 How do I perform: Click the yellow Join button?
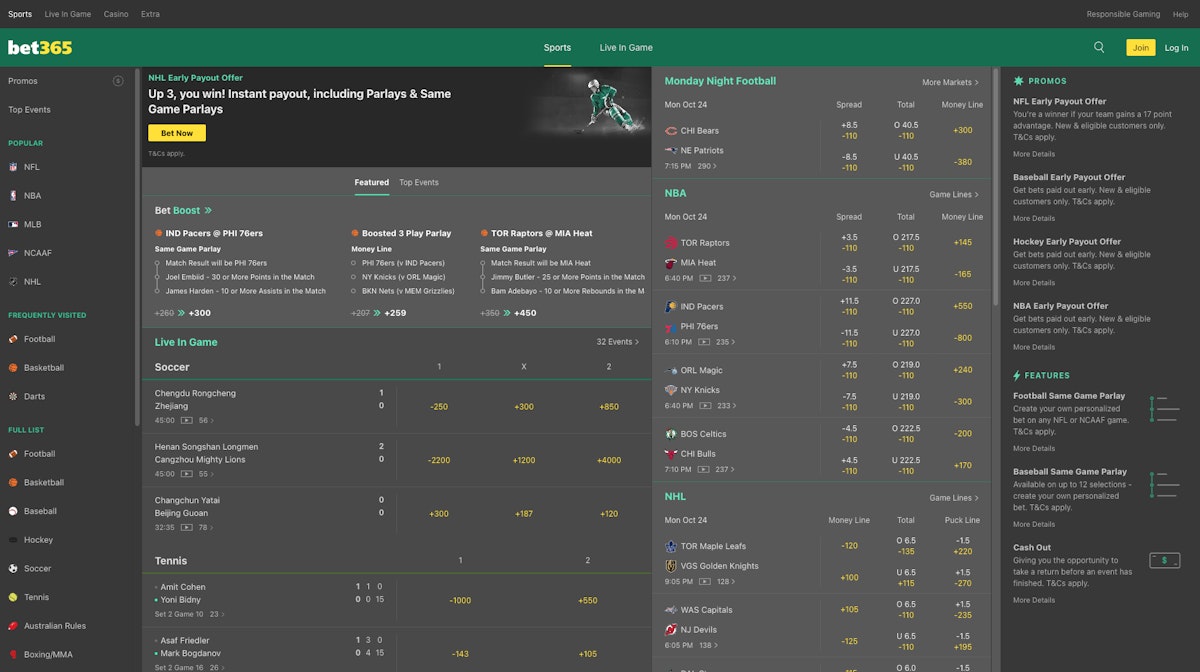pyautogui.click(x=1140, y=48)
